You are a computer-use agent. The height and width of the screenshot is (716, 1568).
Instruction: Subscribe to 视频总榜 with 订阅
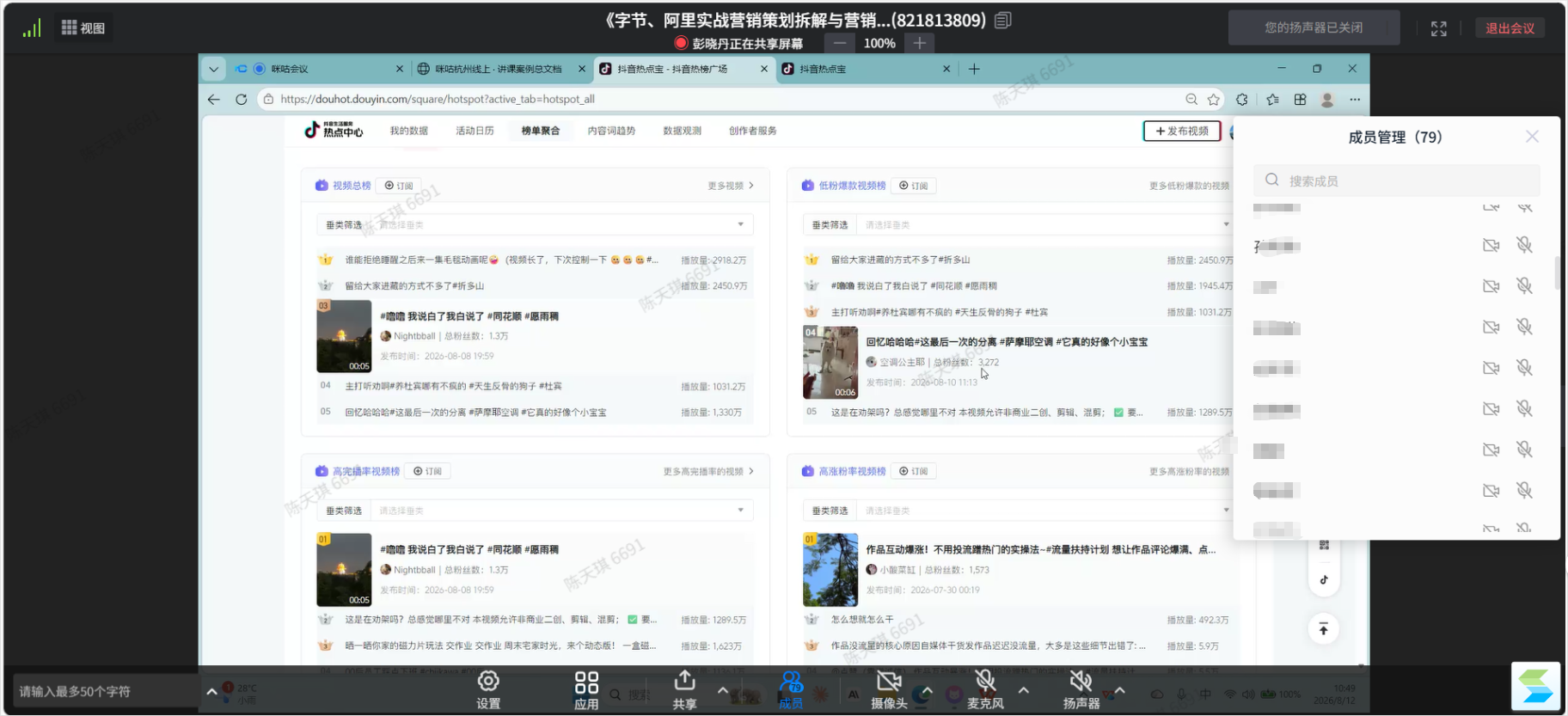pyautogui.click(x=399, y=186)
